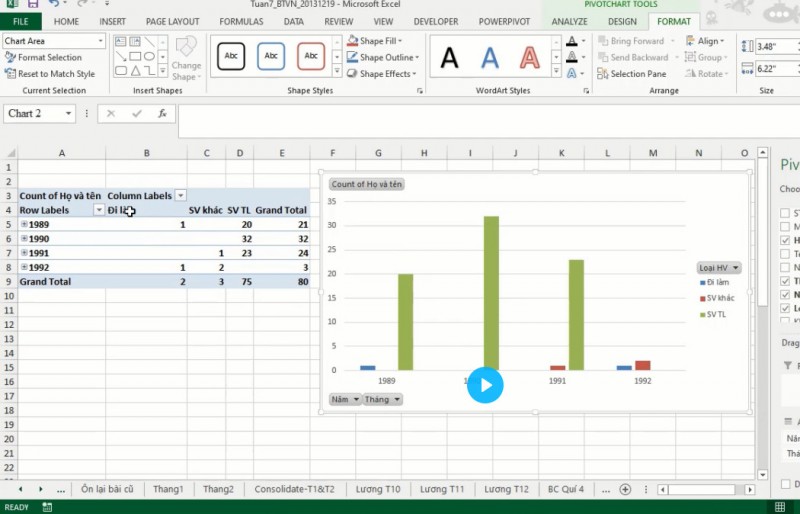
Task: Open the BC Quí 4 sheet tab
Action: point(566,489)
